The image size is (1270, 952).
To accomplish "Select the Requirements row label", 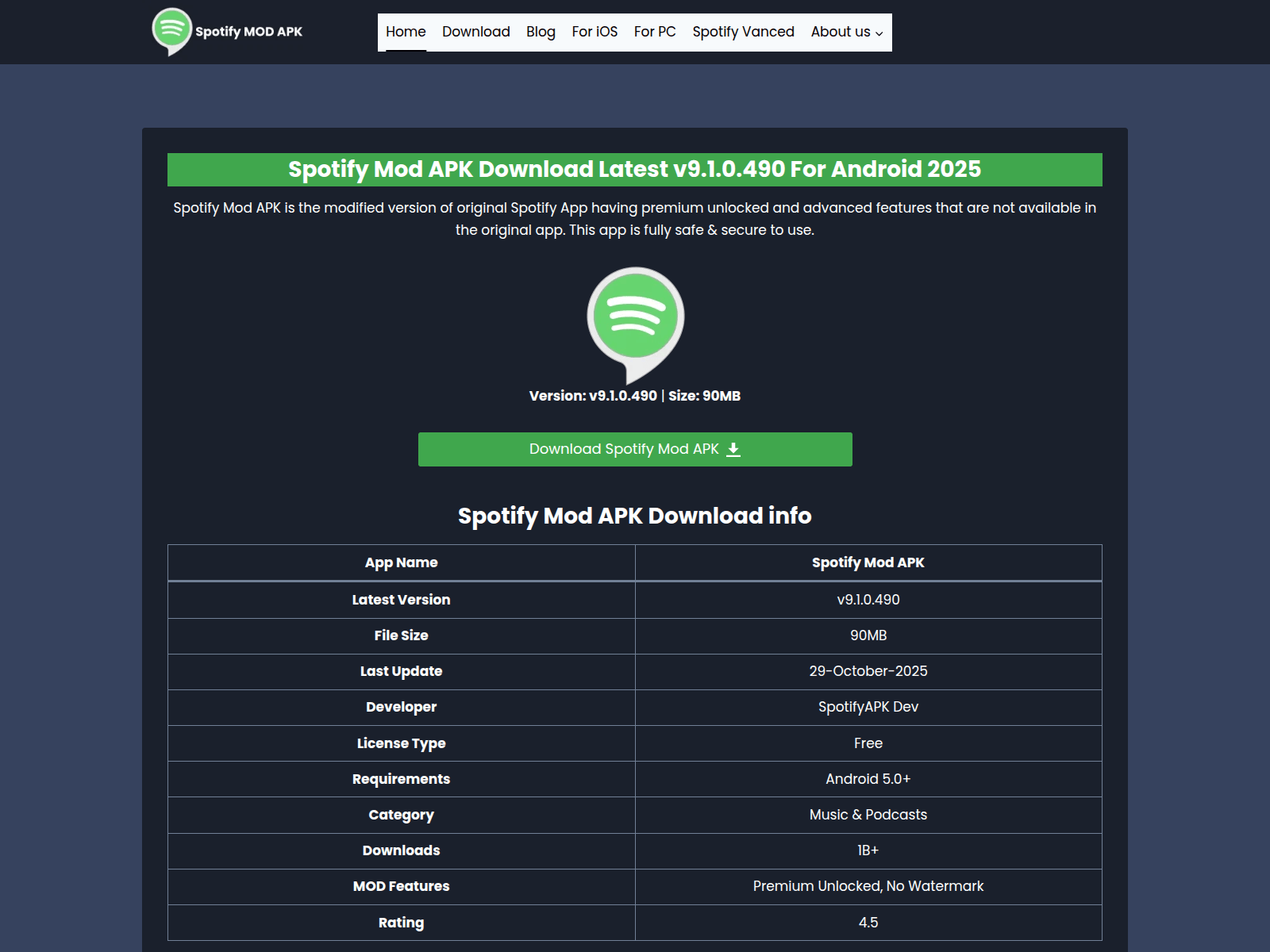I will tap(402, 779).
